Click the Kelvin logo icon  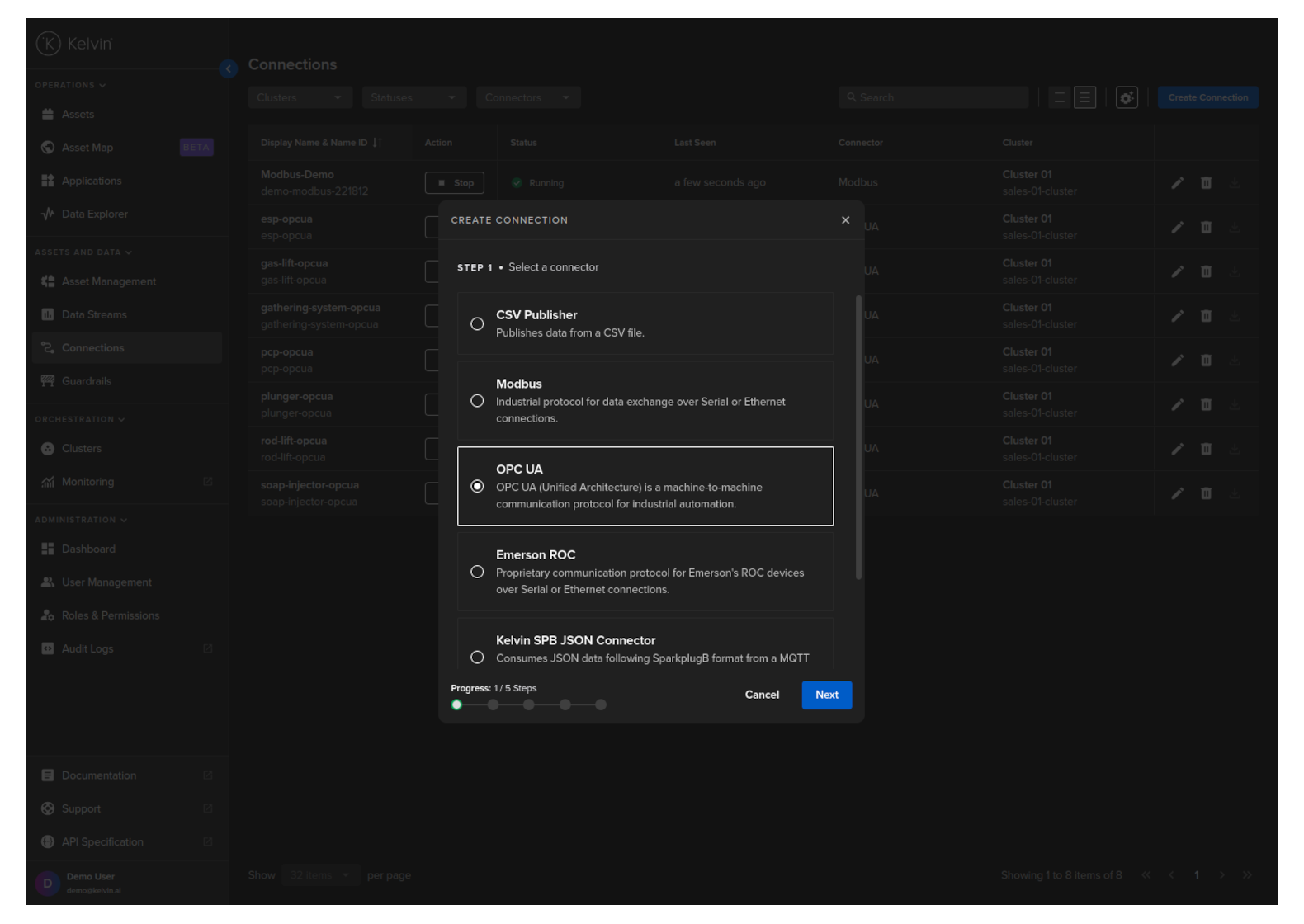coord(49,44)
